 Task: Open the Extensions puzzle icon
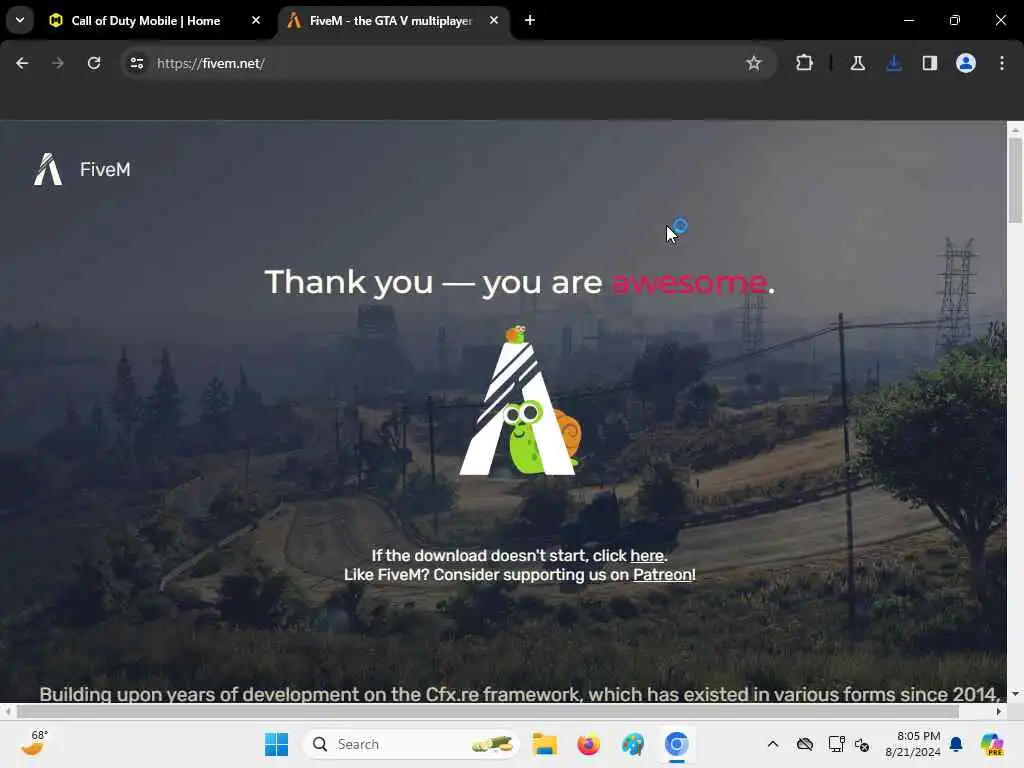tap(805, 63)
